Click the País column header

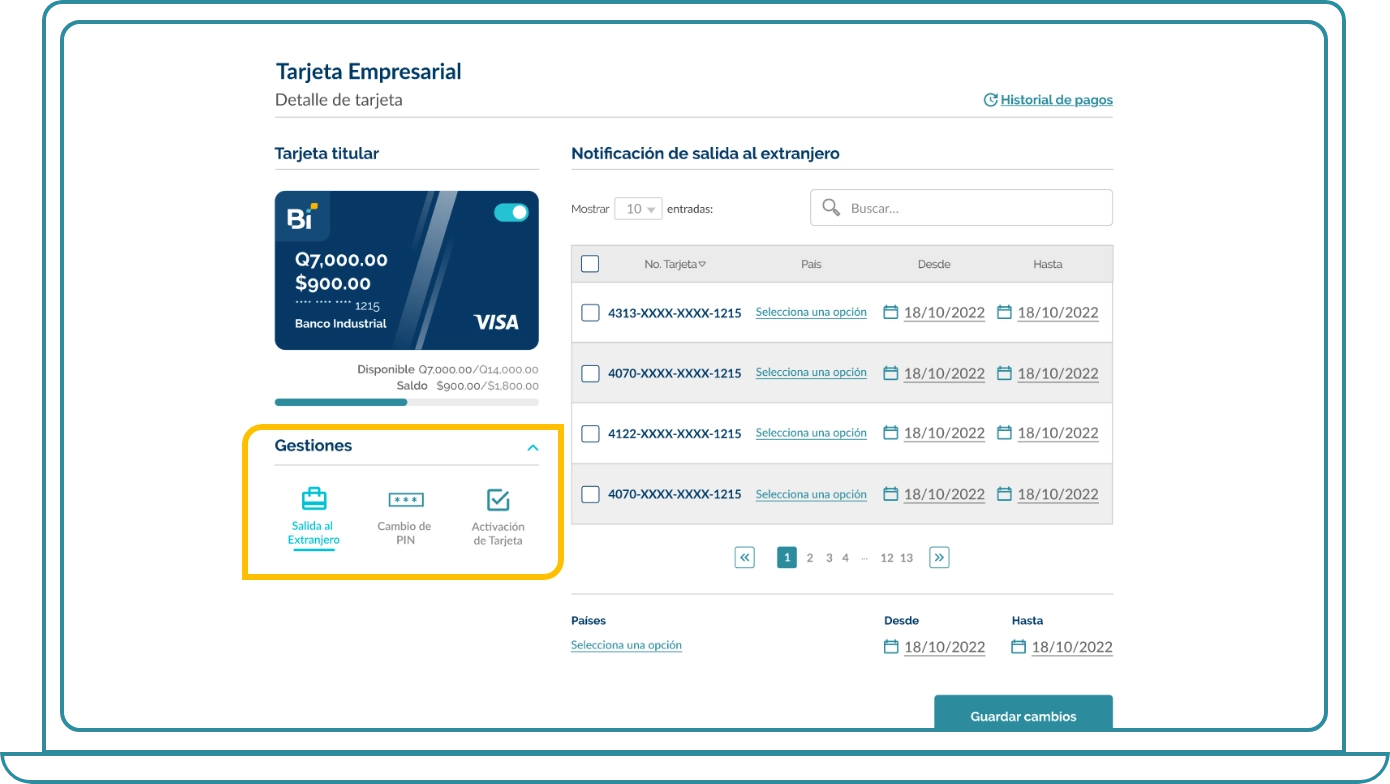click(x=811, y=264)
